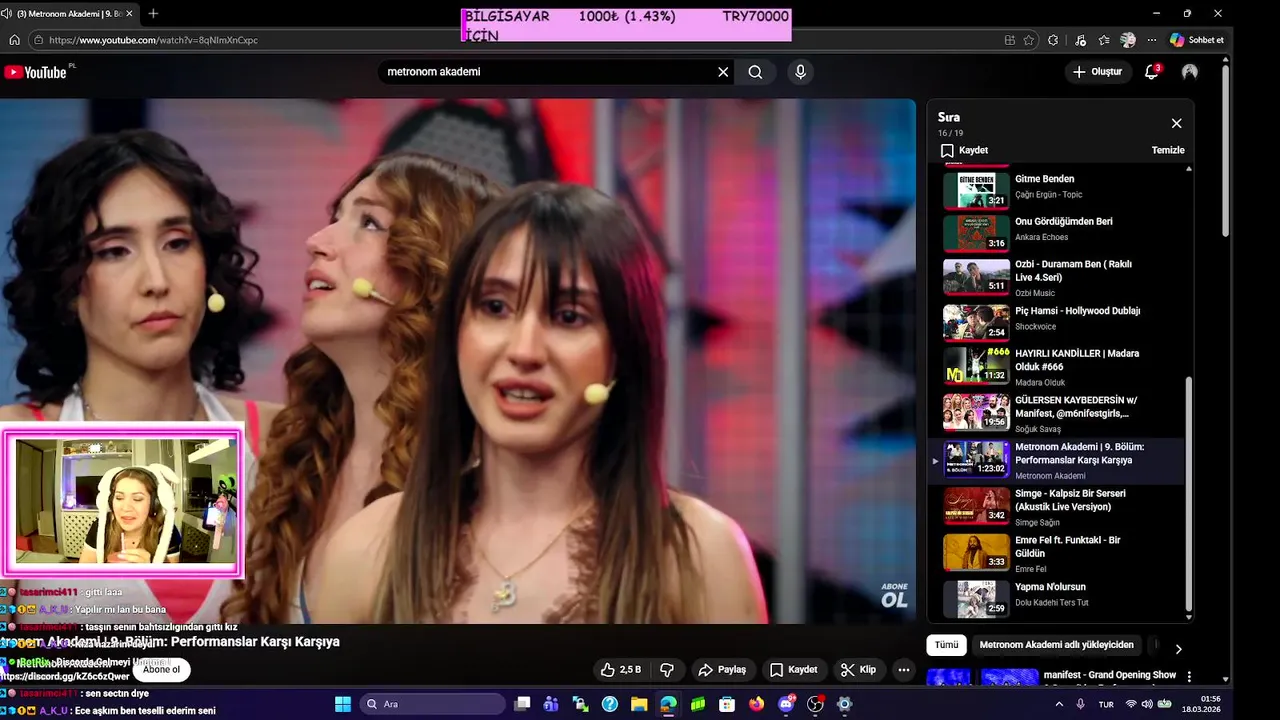Switch the TUR keyboard language indicator
This screenshot has width=1280, height=720.
(1106, 704)
